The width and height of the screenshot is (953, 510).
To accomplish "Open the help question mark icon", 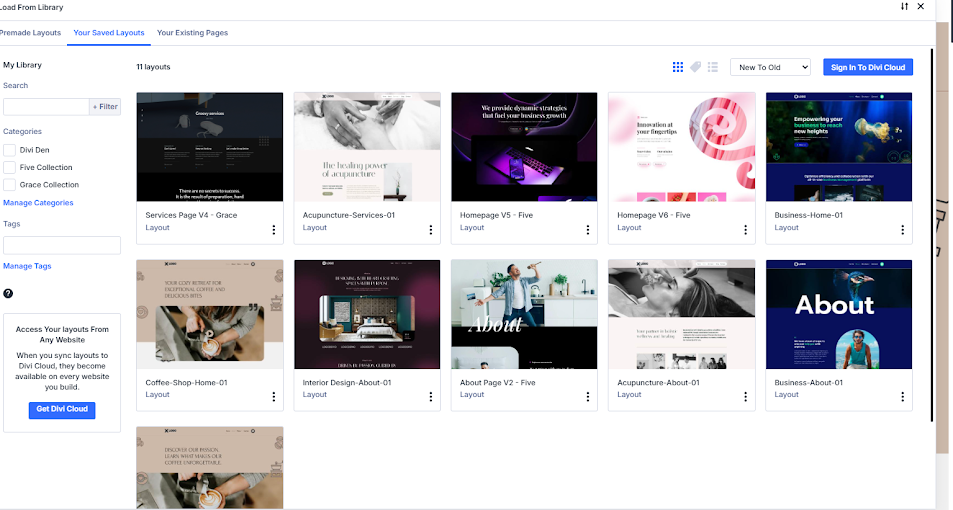I will click(x=8, y=294).
